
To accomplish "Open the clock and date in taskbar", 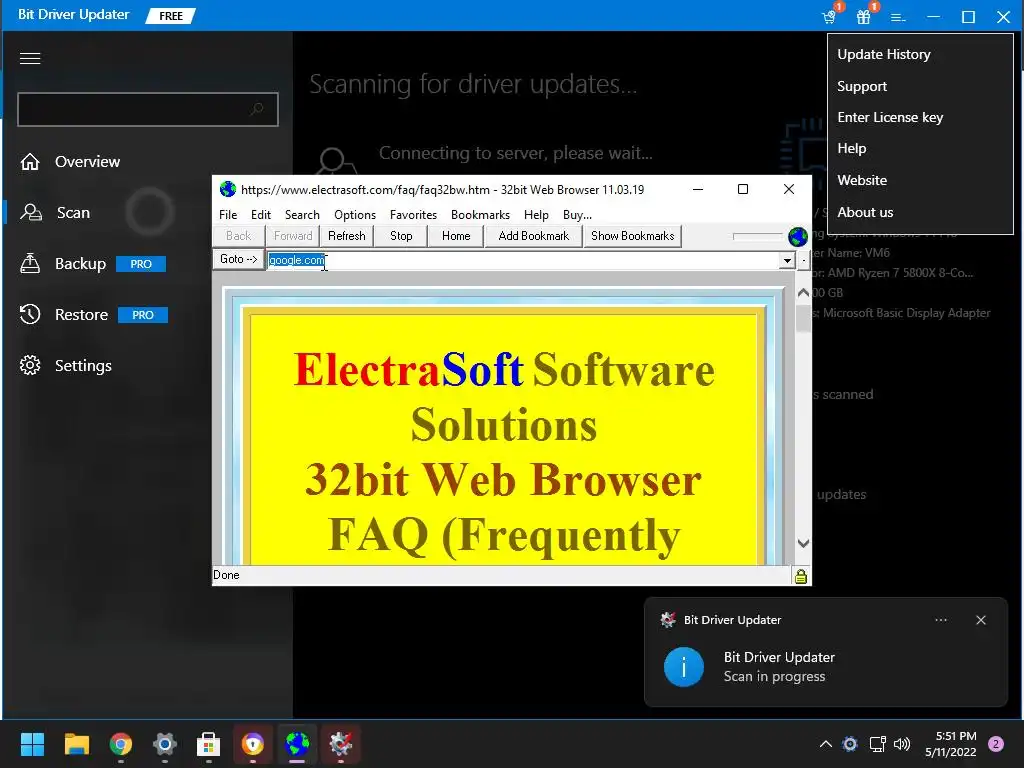I will 950,744.
